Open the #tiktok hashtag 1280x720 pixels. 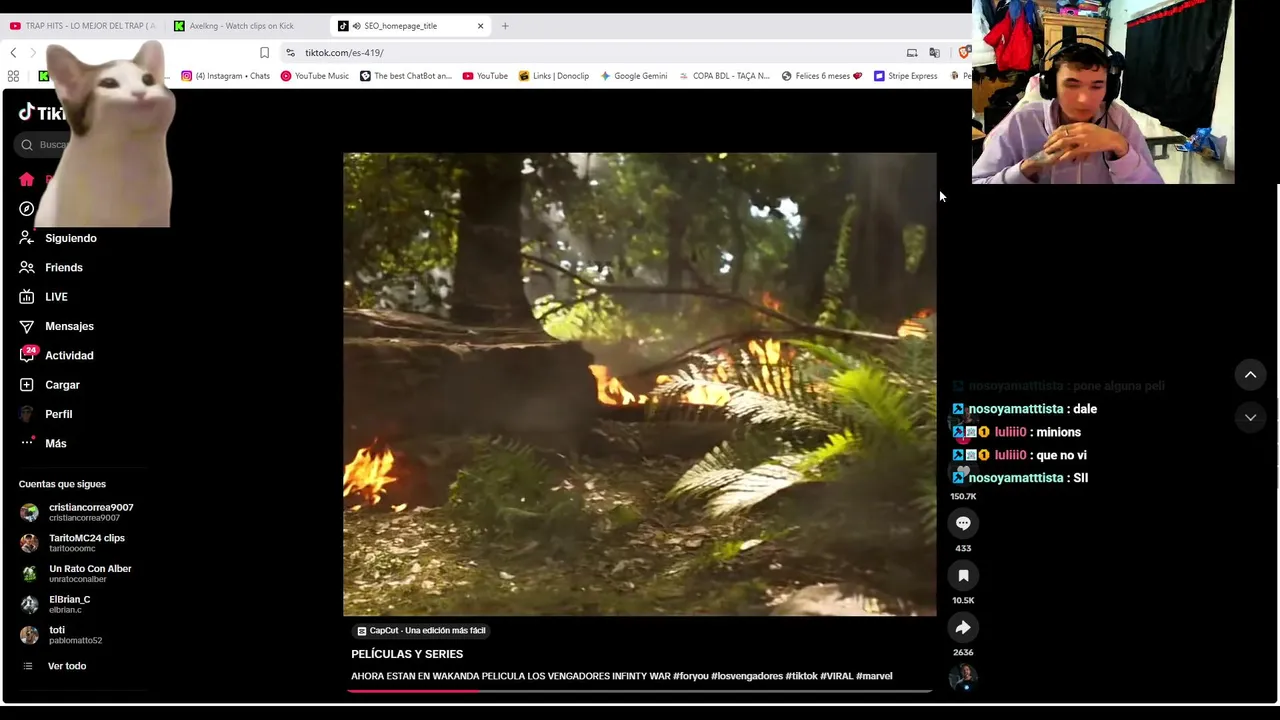(801, 676)
